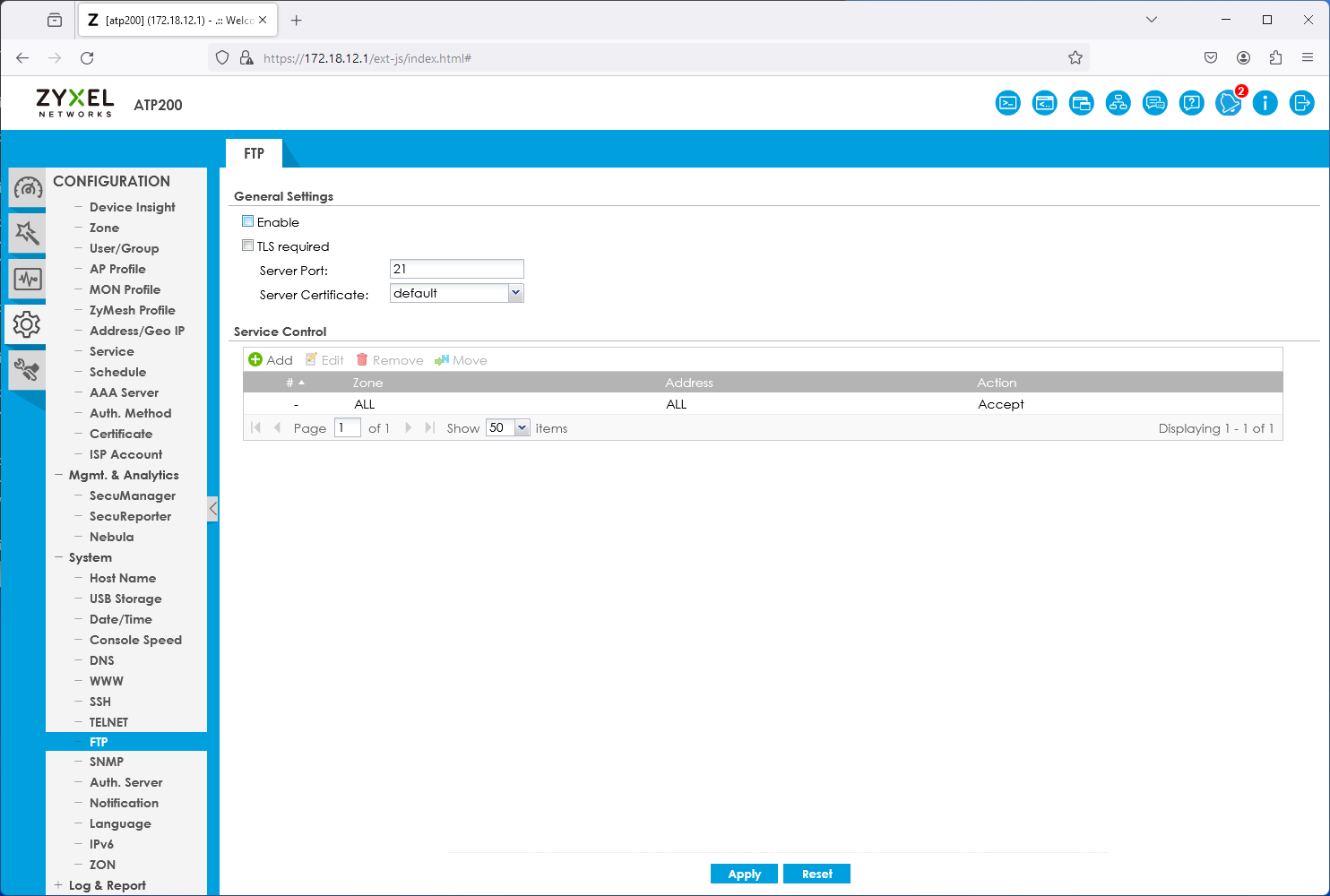Open the Auth. Server menu item
The width and height of the screenshot is (1330, 896).
click(x=126, y=782)
